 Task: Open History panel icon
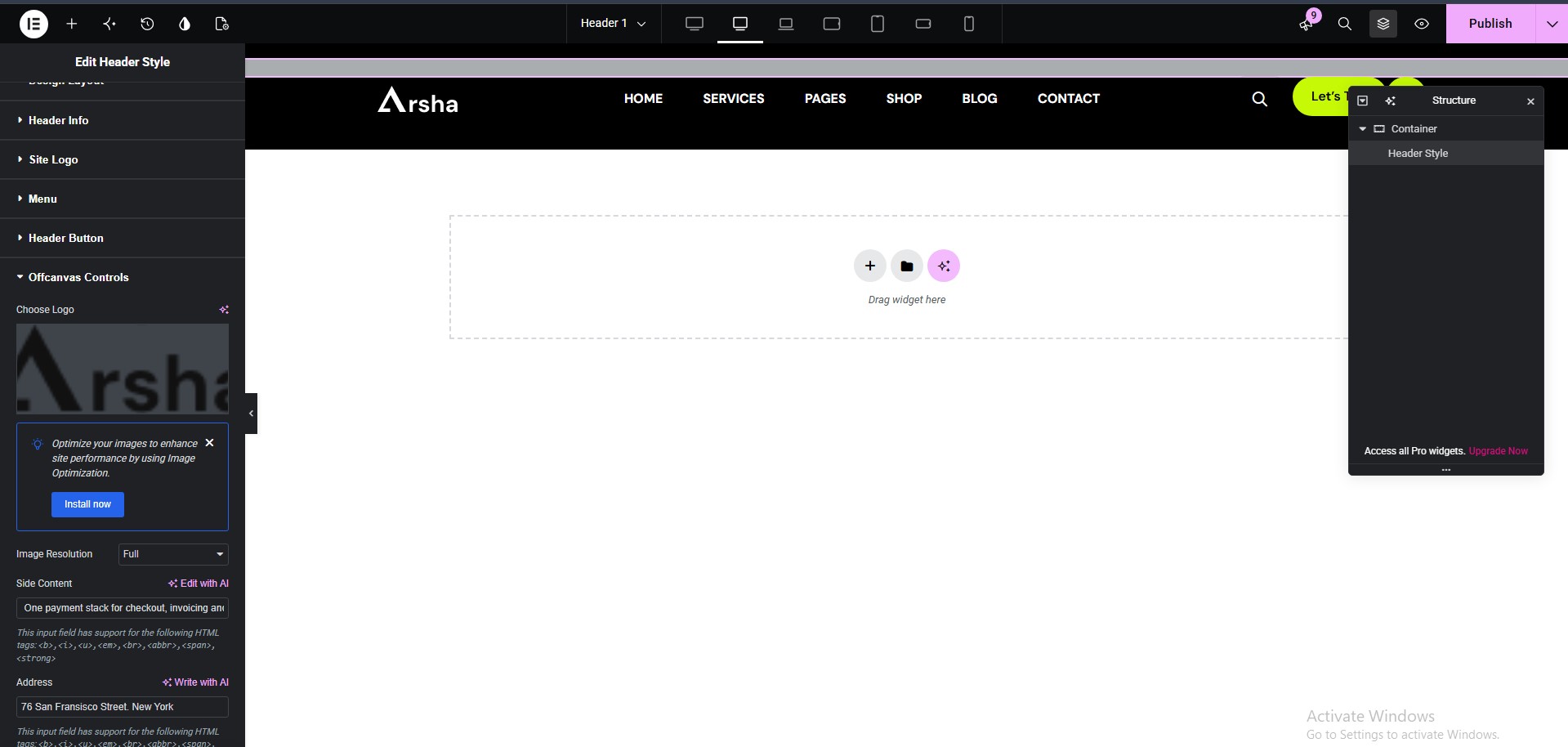147,24
